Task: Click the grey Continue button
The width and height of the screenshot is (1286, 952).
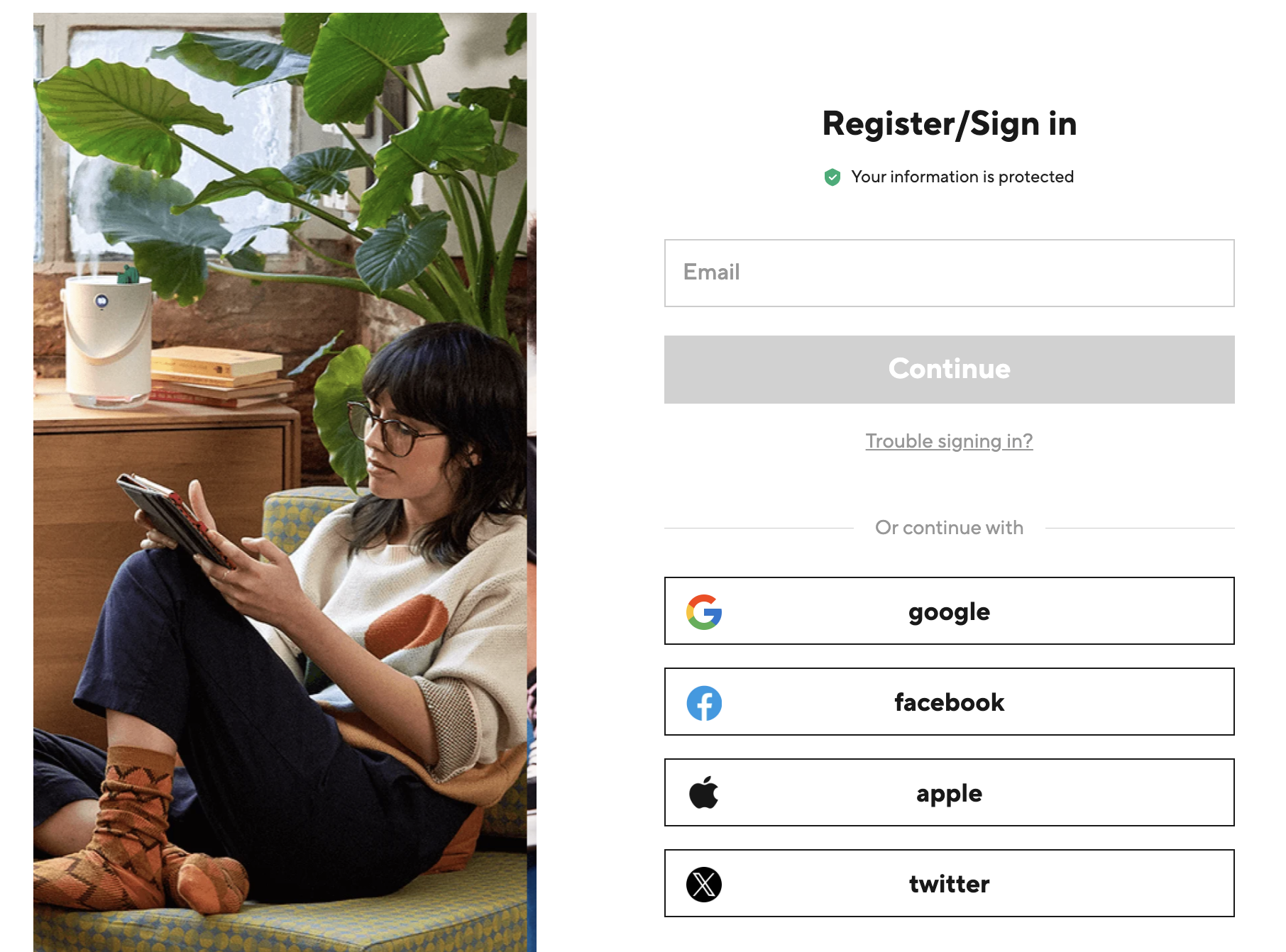Action: coord(949,370)
